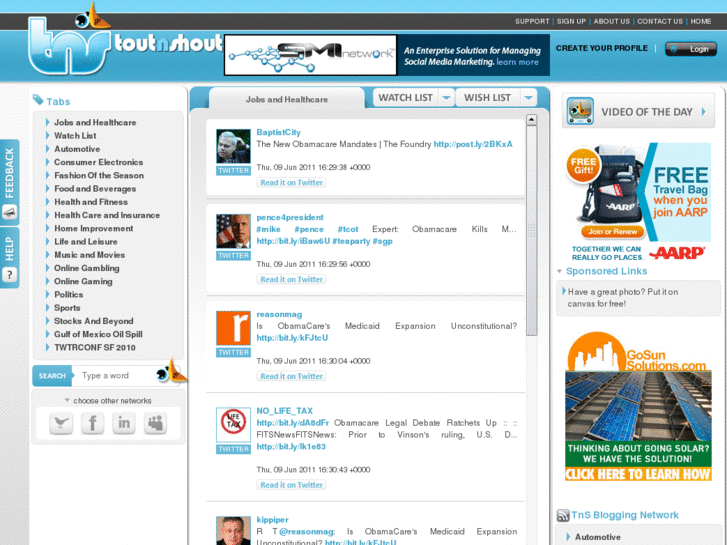Open CONTACT US in top menu
Viewport: 727px width, 545px height.
point(660,21)
